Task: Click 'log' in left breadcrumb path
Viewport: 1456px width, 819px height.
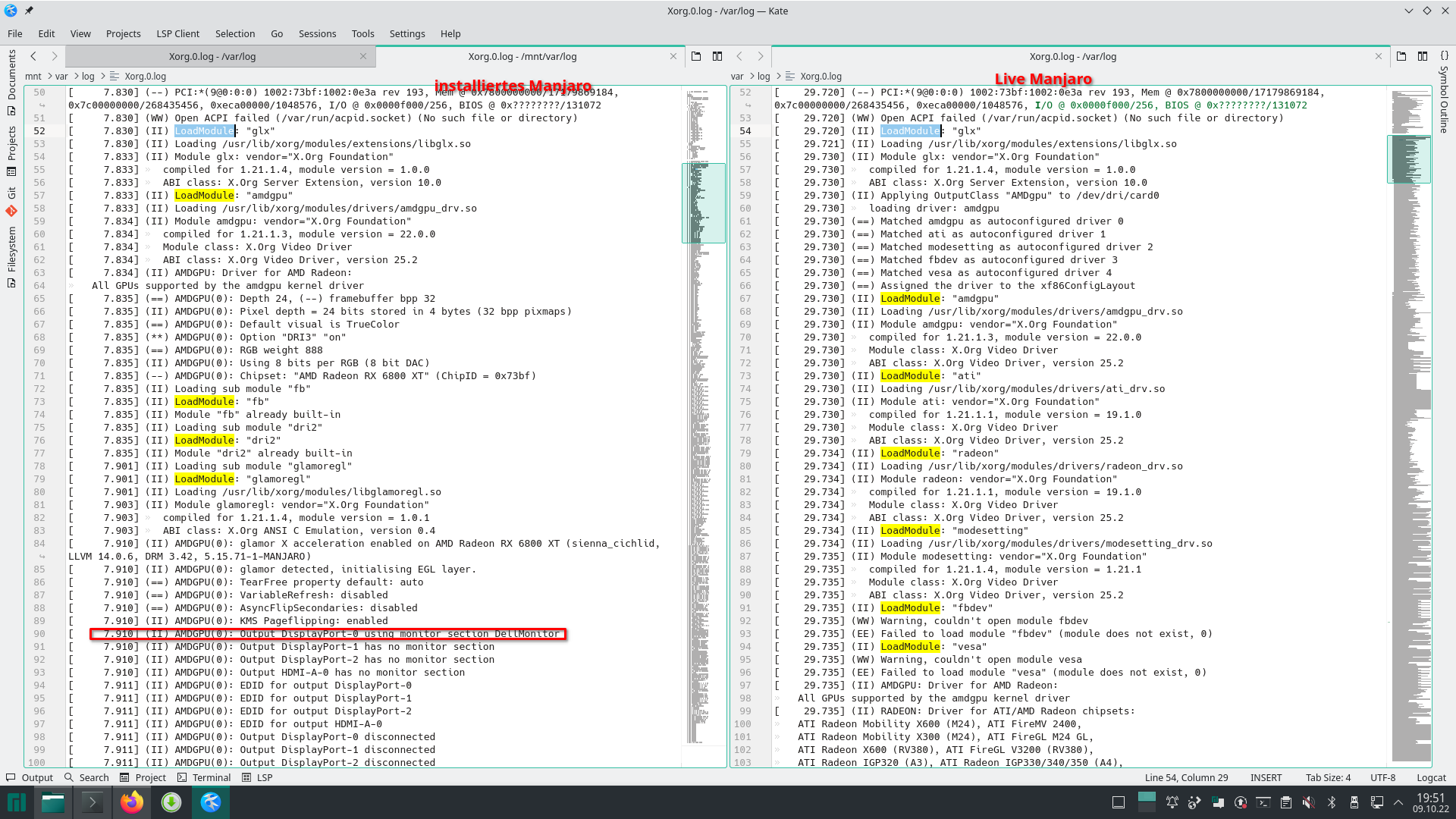Action: click(x=88, y=76)
